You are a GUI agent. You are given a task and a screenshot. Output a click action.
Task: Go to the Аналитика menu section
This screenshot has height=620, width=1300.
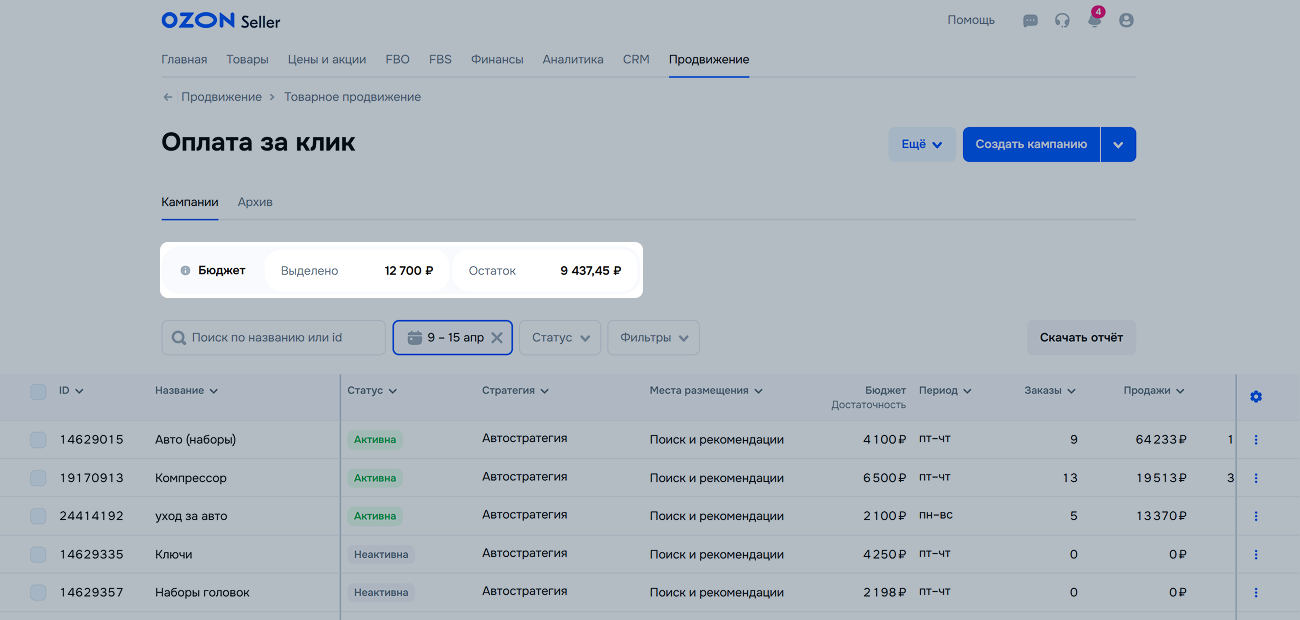click(x=573, y=59)
